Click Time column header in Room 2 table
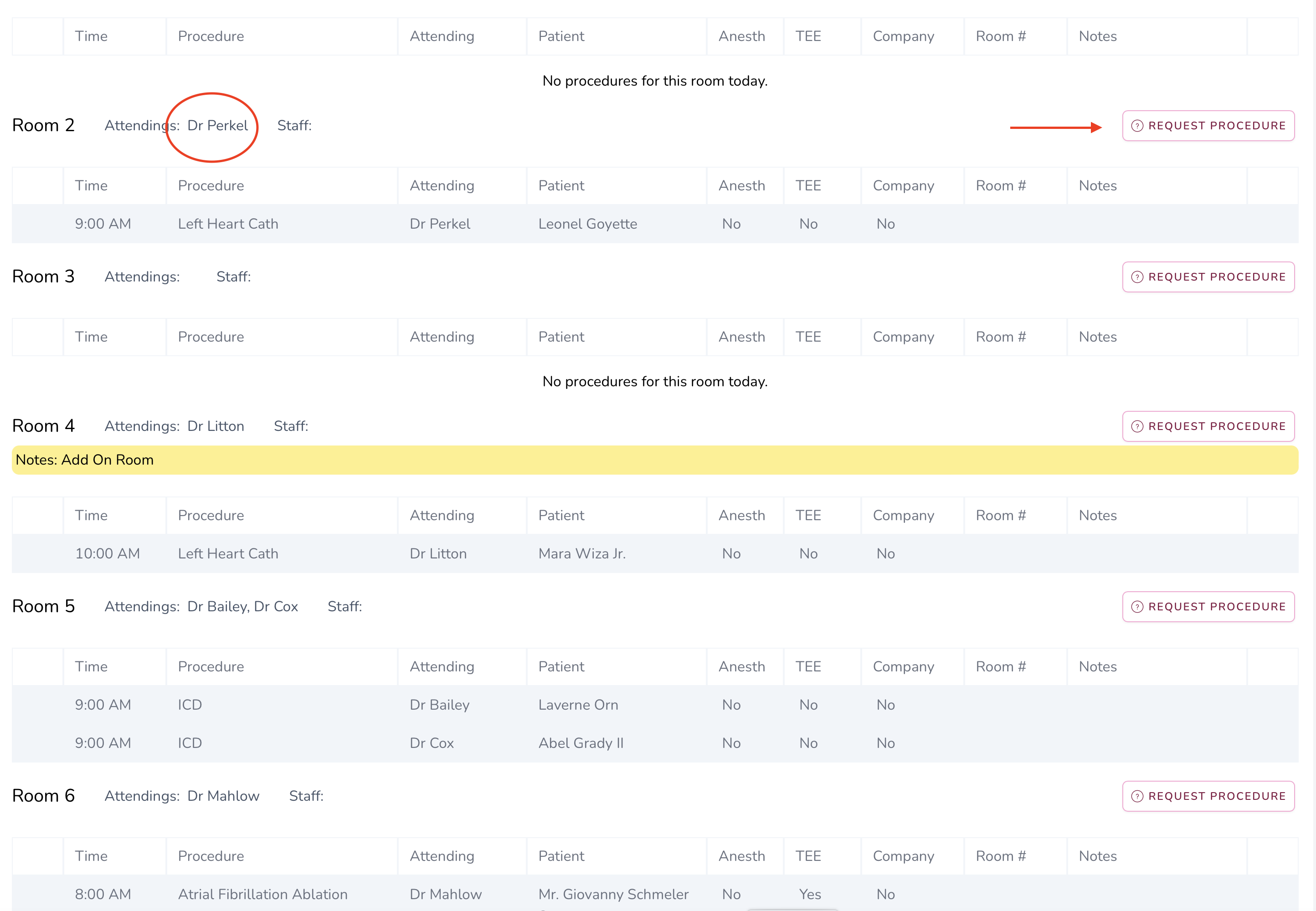The width and height of the screenshot is (1316, 911). 91,185
